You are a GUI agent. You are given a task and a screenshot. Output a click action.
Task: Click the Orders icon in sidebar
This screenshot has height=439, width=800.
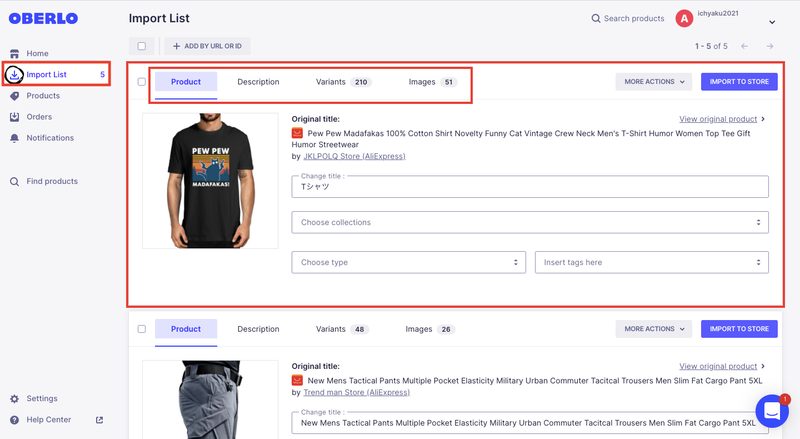coord(14,117)
